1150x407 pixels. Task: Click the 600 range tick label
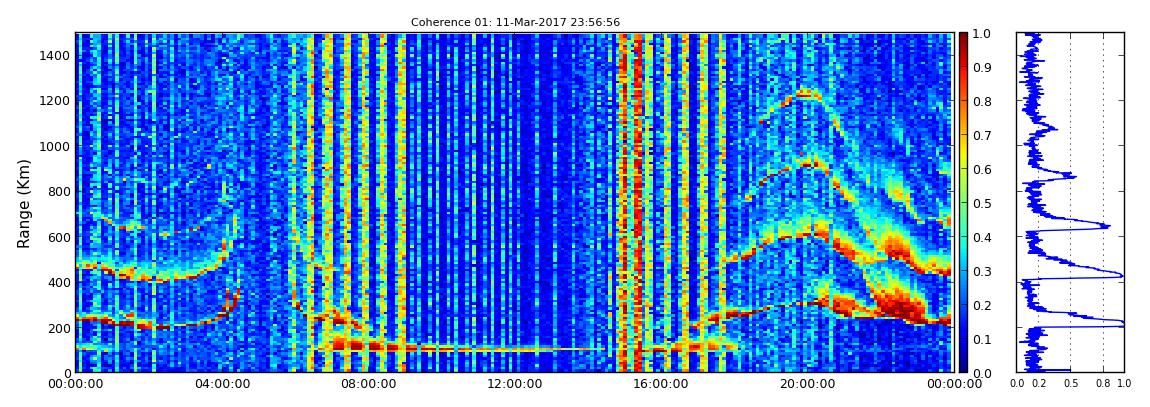pyautogui.click(x=59, y=237)
